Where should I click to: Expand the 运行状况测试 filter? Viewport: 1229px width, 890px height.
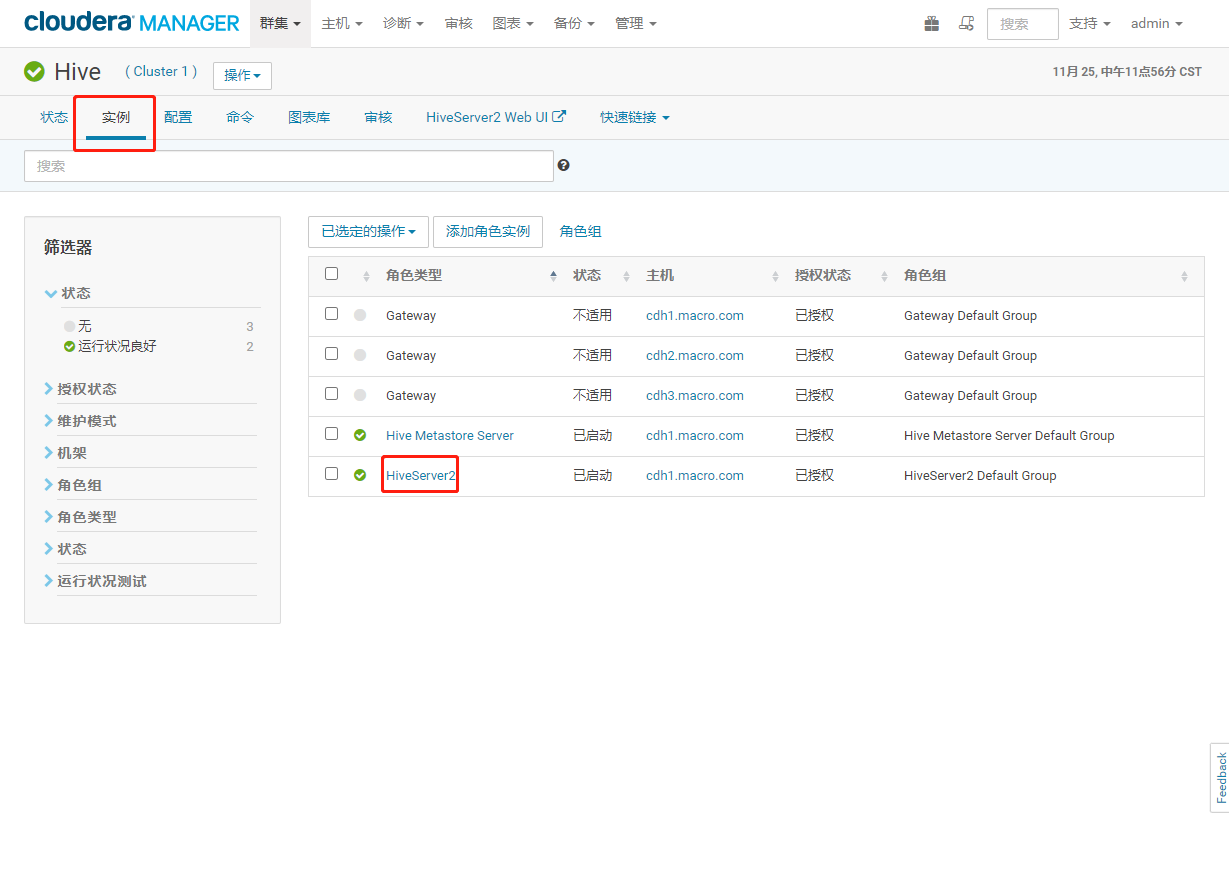[x=96, y=581]
